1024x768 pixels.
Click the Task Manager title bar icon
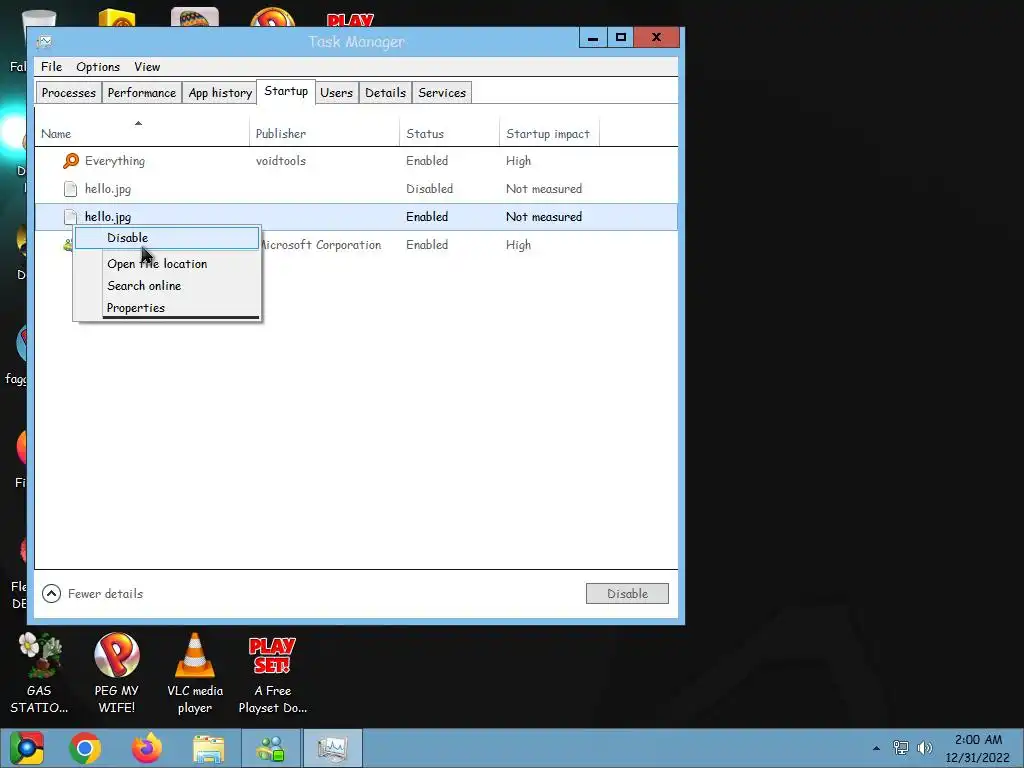coord(44,42)
